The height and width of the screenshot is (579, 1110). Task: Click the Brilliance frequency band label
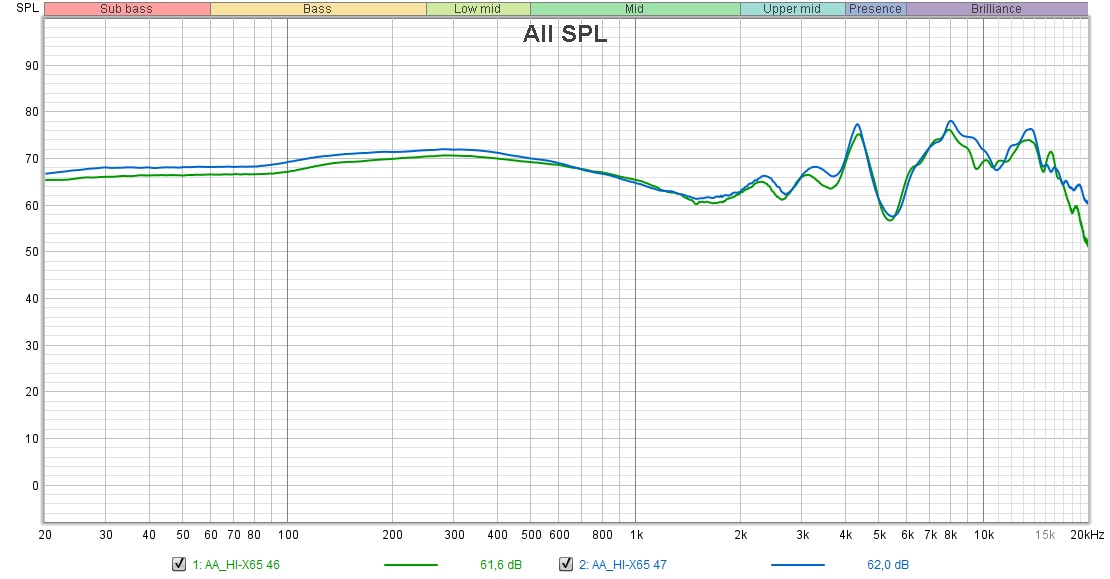pyautogui.click(x=997, y=9)
